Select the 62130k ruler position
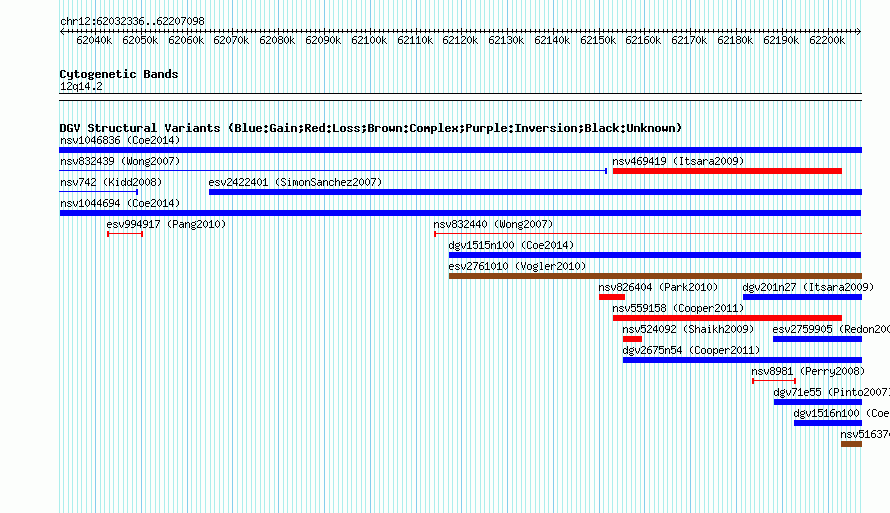 coord(506,40)
